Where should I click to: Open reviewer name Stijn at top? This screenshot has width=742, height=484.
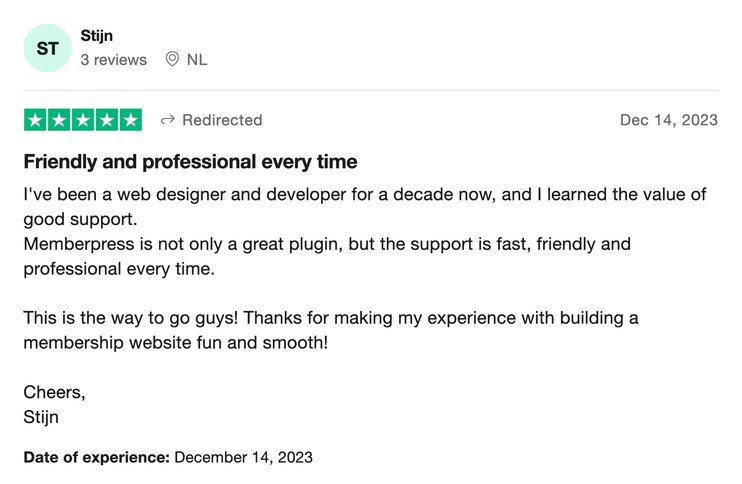[x=96, y=36]
